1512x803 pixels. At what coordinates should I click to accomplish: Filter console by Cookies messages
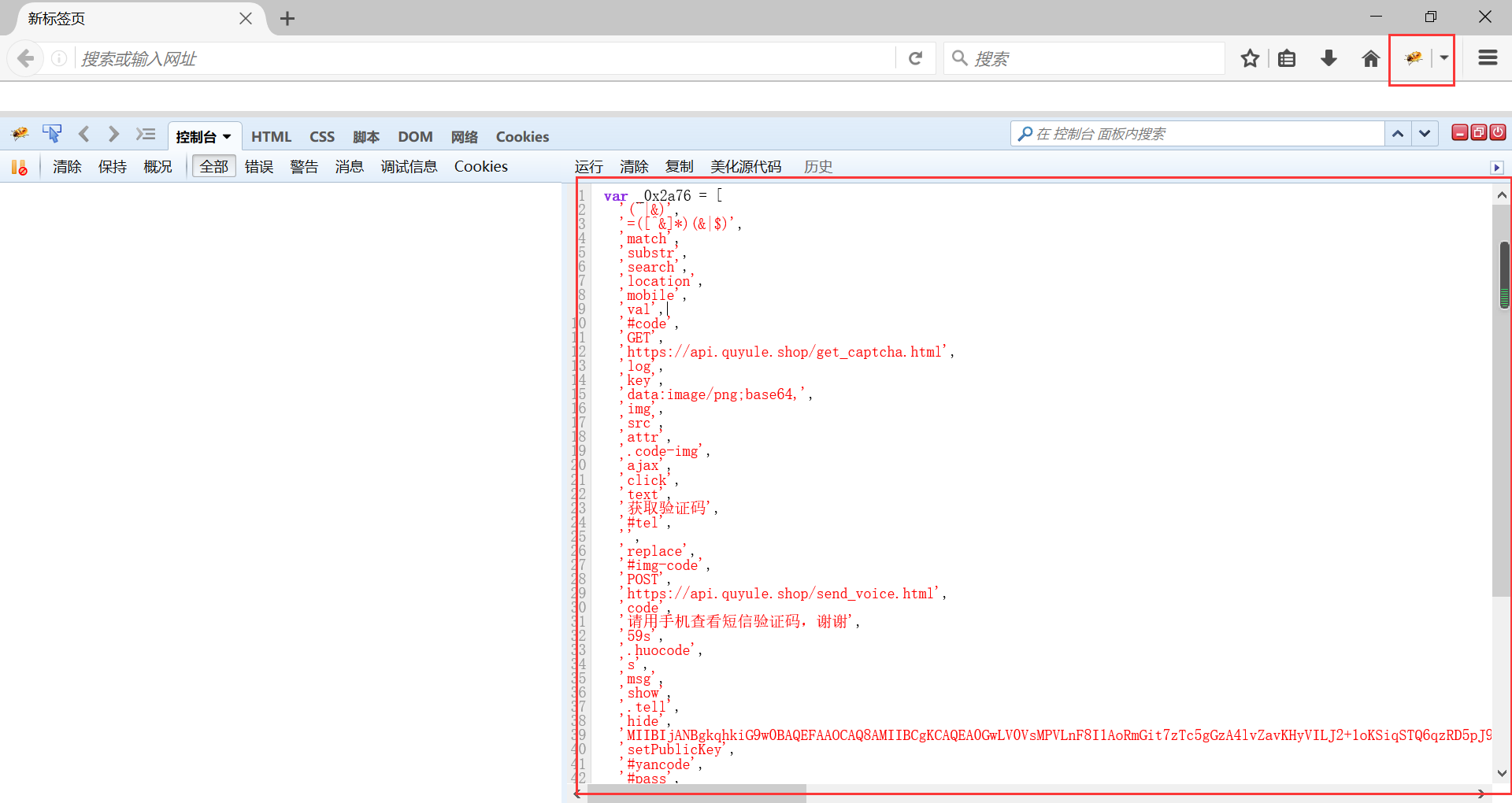(x=480, y=167)
